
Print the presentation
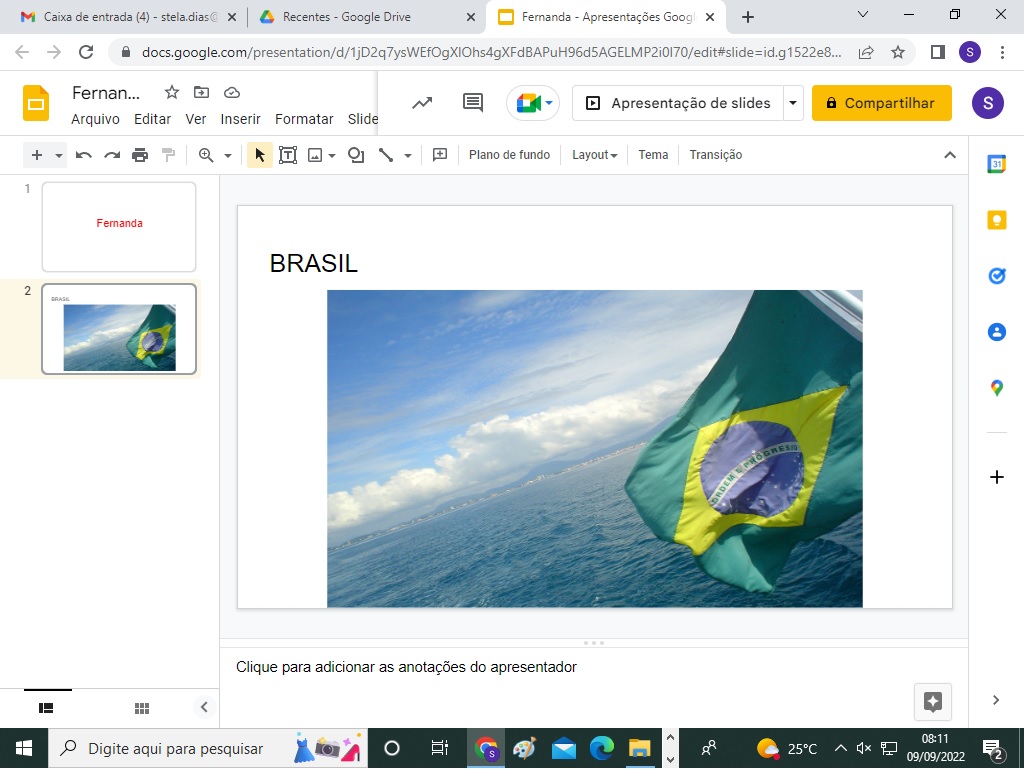point(140,155)
